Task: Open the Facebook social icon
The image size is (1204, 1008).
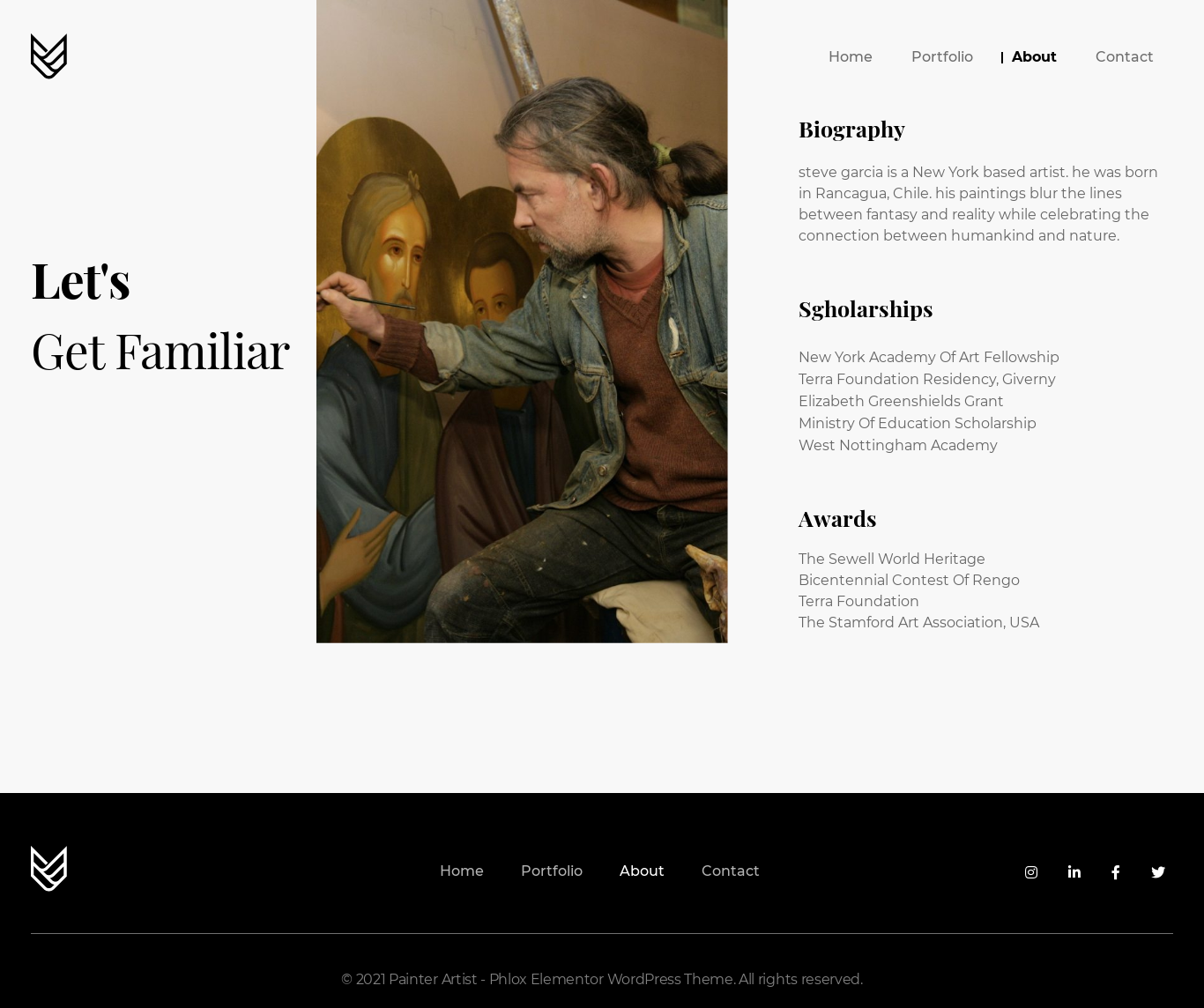Action: (1116, 872)
